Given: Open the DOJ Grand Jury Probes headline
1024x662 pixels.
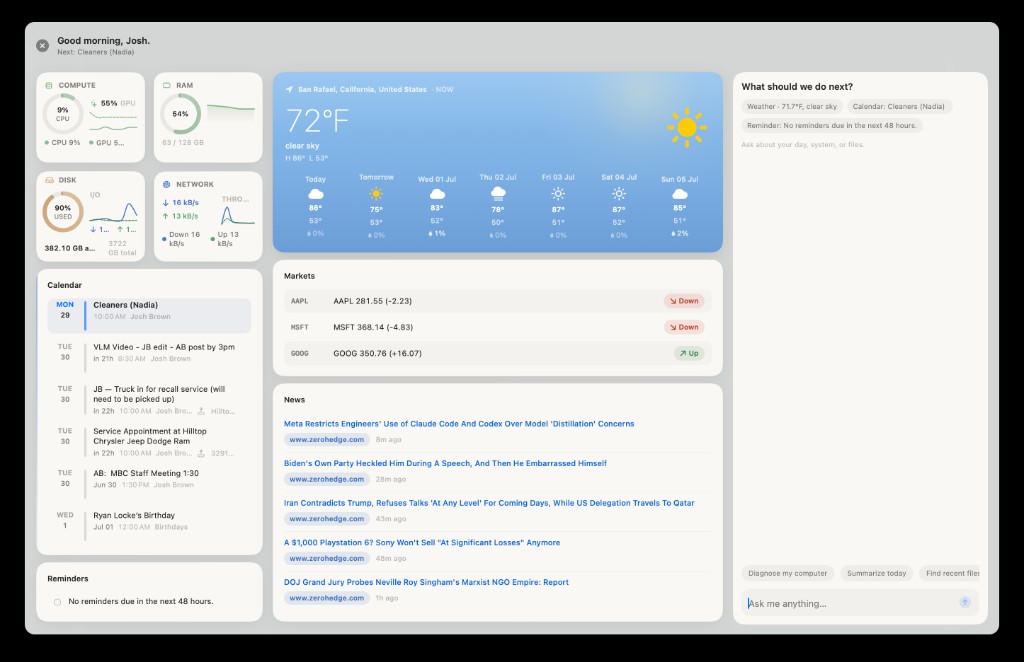Looking at the screenshot, I should [426, 582].
